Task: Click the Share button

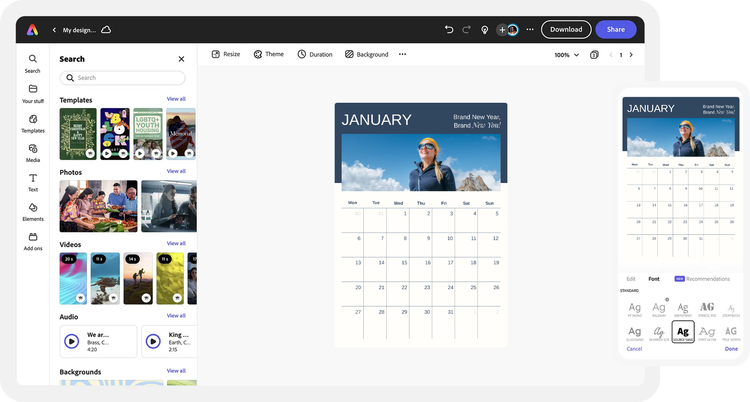Action: tap(616, 30)
